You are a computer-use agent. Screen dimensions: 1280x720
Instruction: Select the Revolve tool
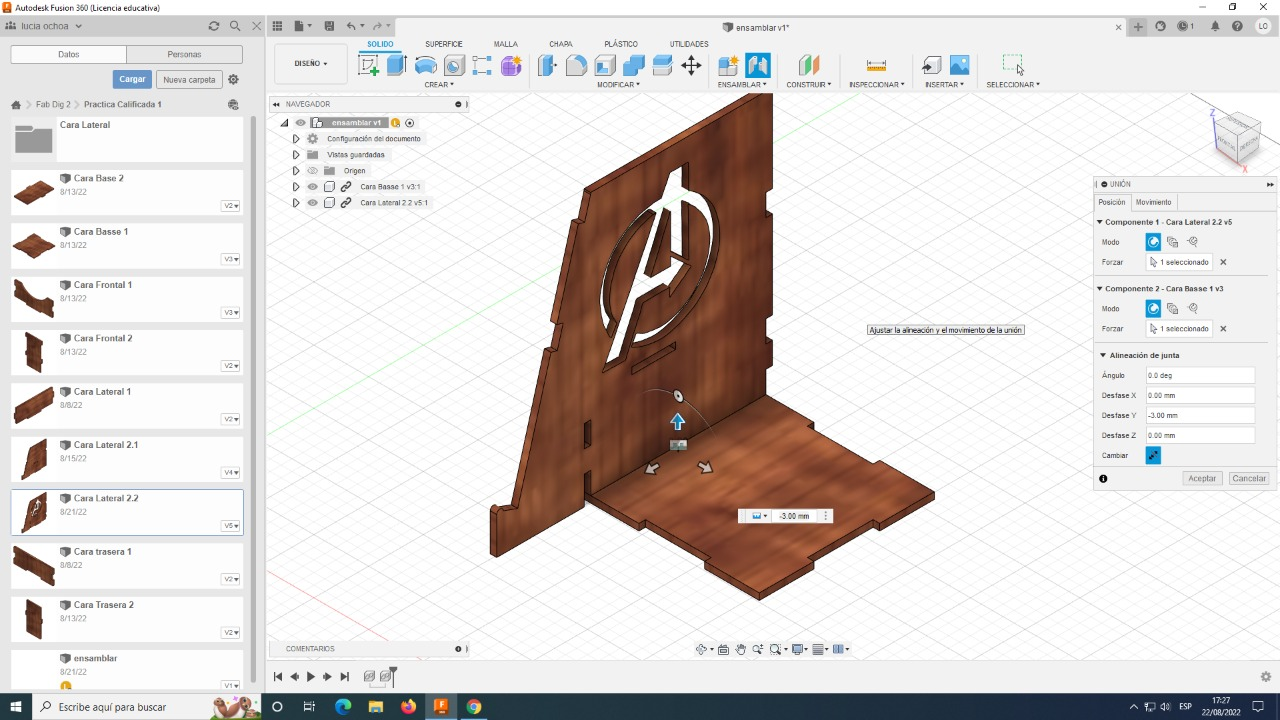(426, 66)
